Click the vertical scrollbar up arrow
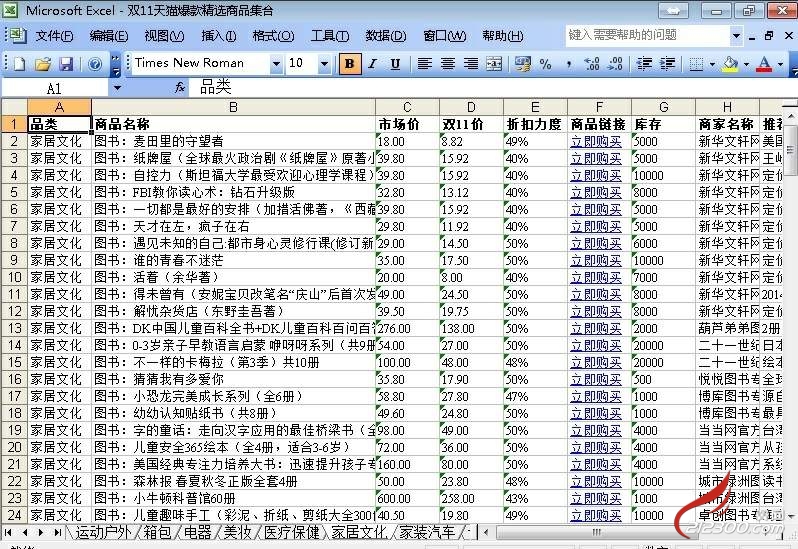 (x=790, y=118)
